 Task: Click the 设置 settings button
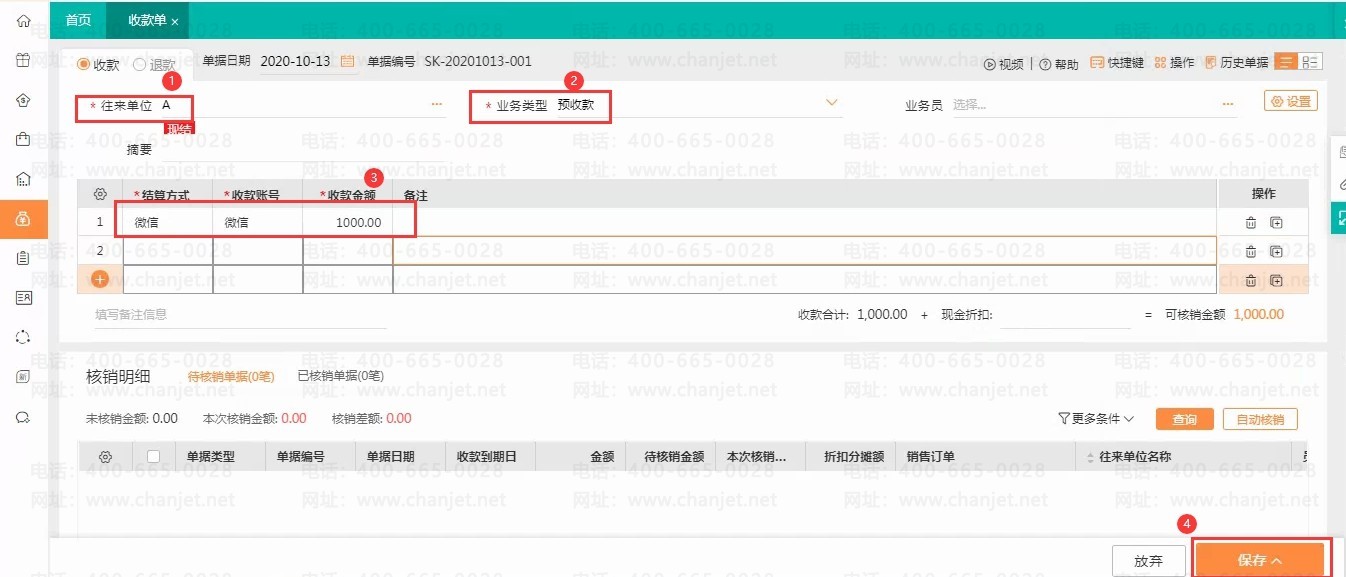click(x=1291, y=101)
